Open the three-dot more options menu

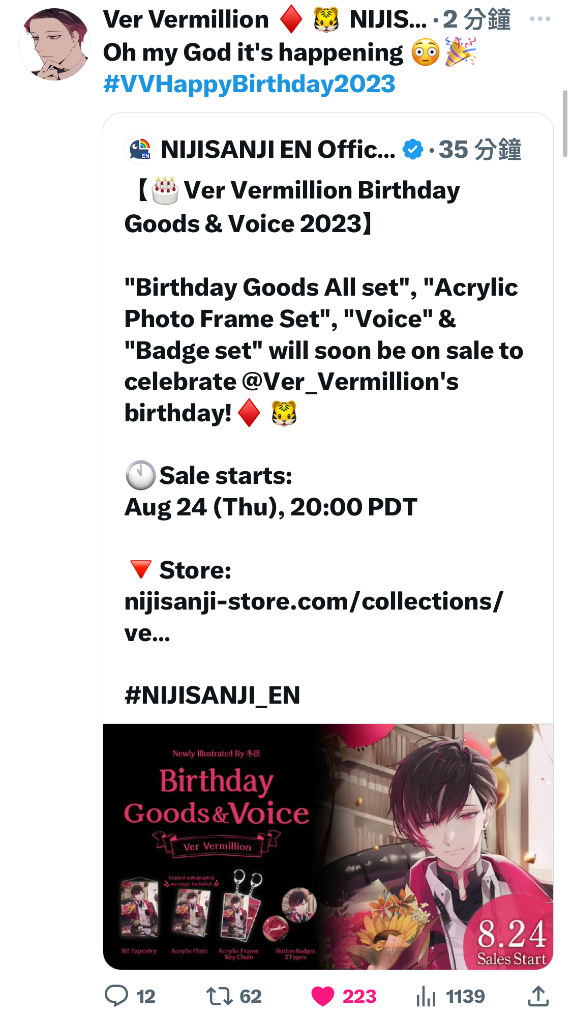click(x=540, y=19)
